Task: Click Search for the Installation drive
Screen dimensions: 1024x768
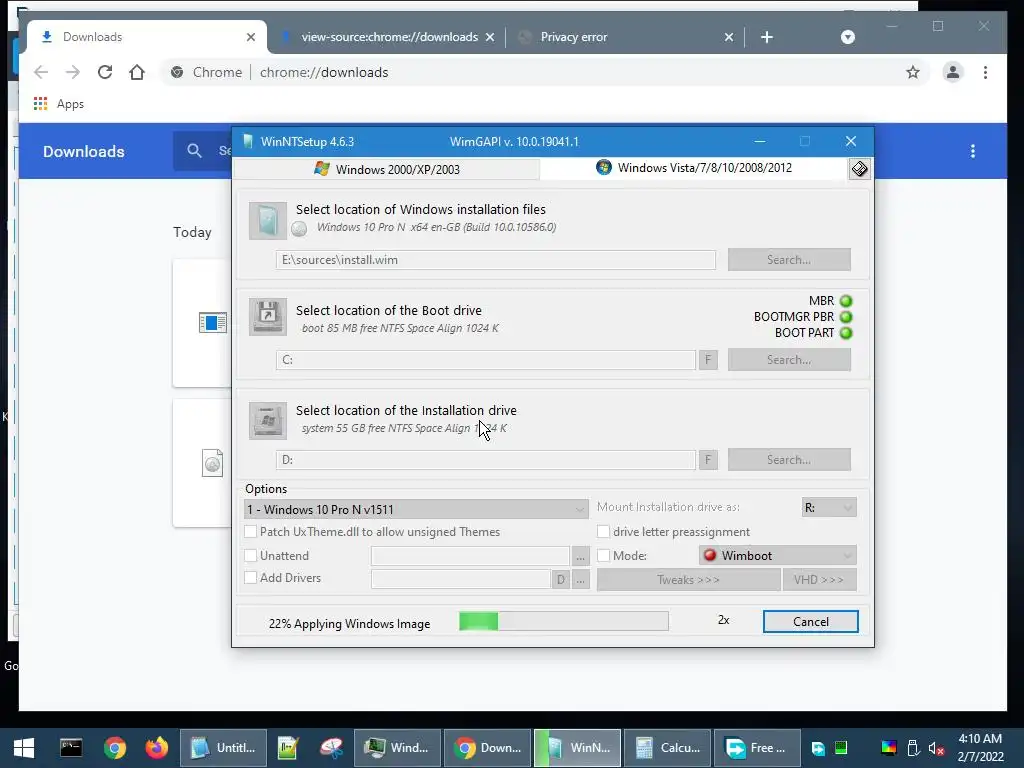Action: pyautogui.click(x=789, y=460)
